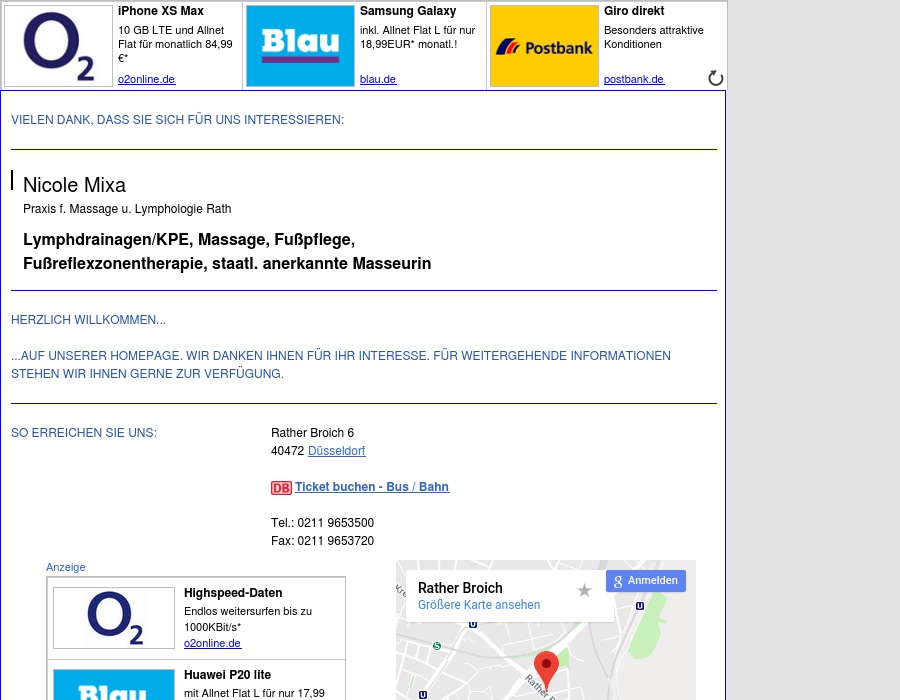Open the blau.de link
The image size is (900, 700).
coord(378,80)
